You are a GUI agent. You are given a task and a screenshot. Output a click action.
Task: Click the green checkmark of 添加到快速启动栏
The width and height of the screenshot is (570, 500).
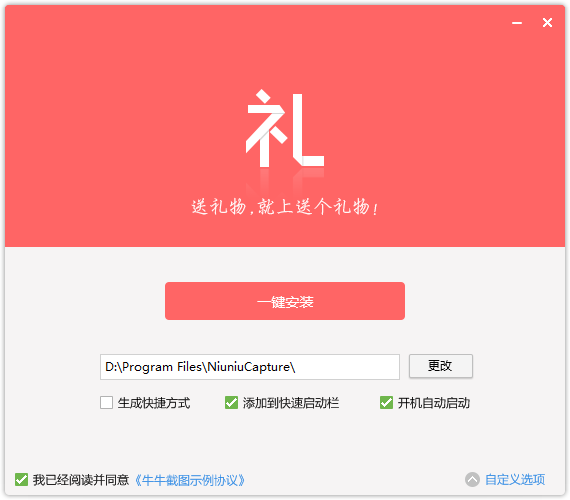[x=231, y=403]
